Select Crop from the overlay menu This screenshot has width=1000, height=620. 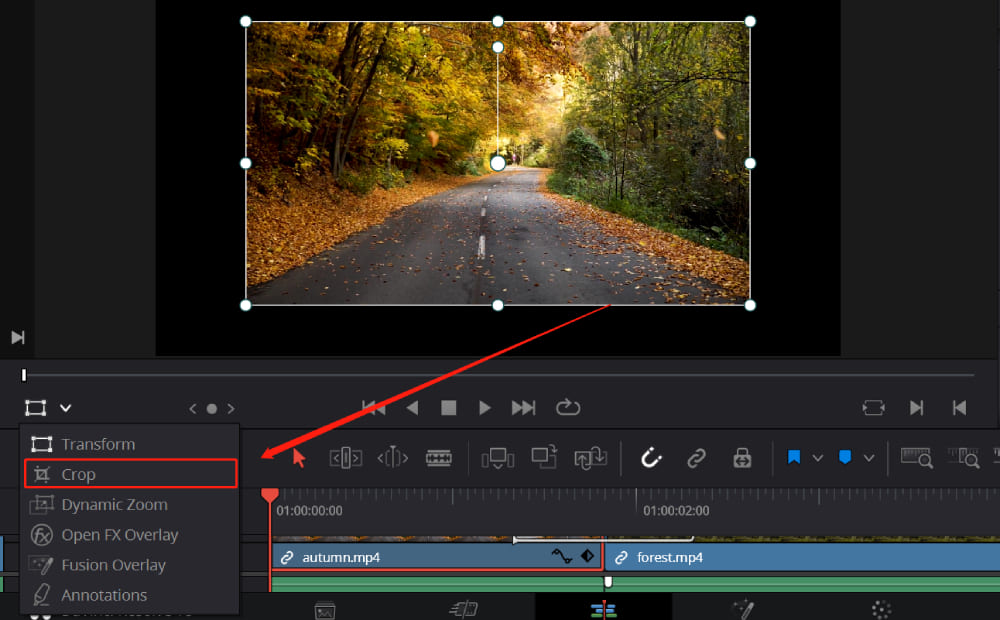pos(80,474)
